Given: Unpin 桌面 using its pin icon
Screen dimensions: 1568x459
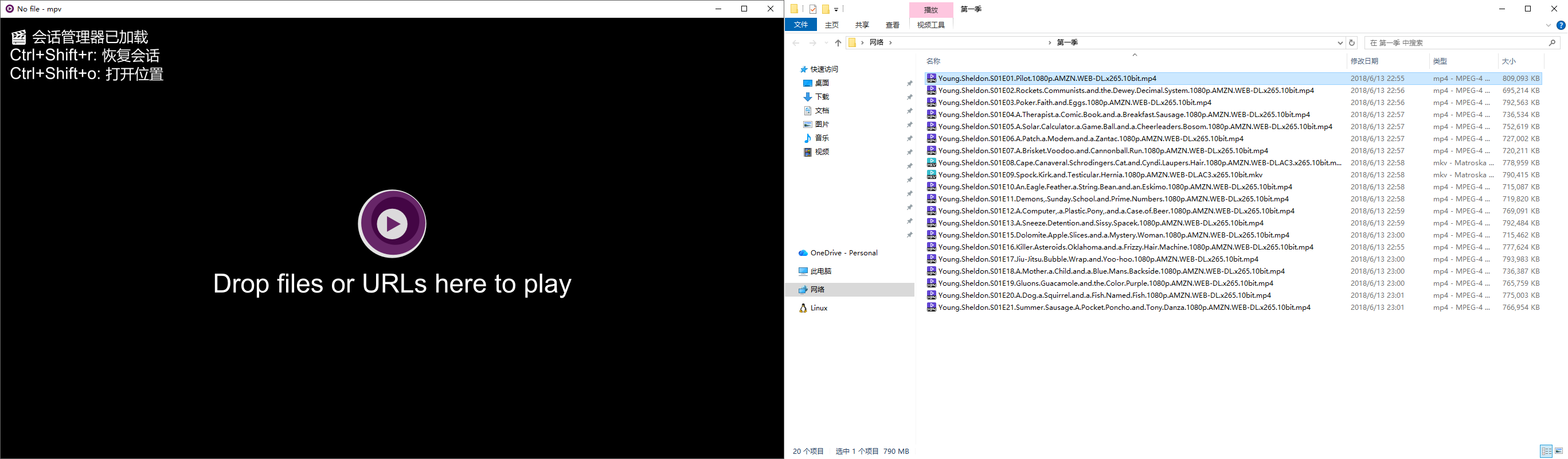Looking at the screenshot, I should click(x=909, y=84).
